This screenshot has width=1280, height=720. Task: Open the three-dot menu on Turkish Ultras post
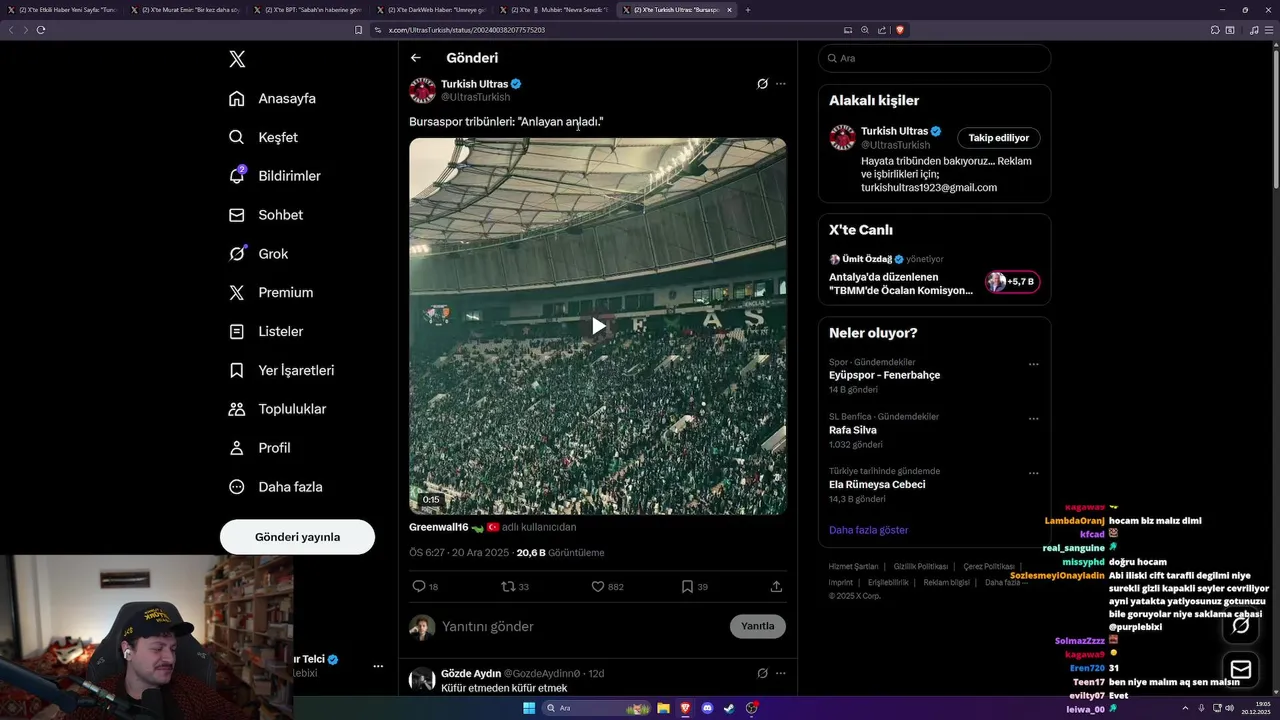pos(781,84)
